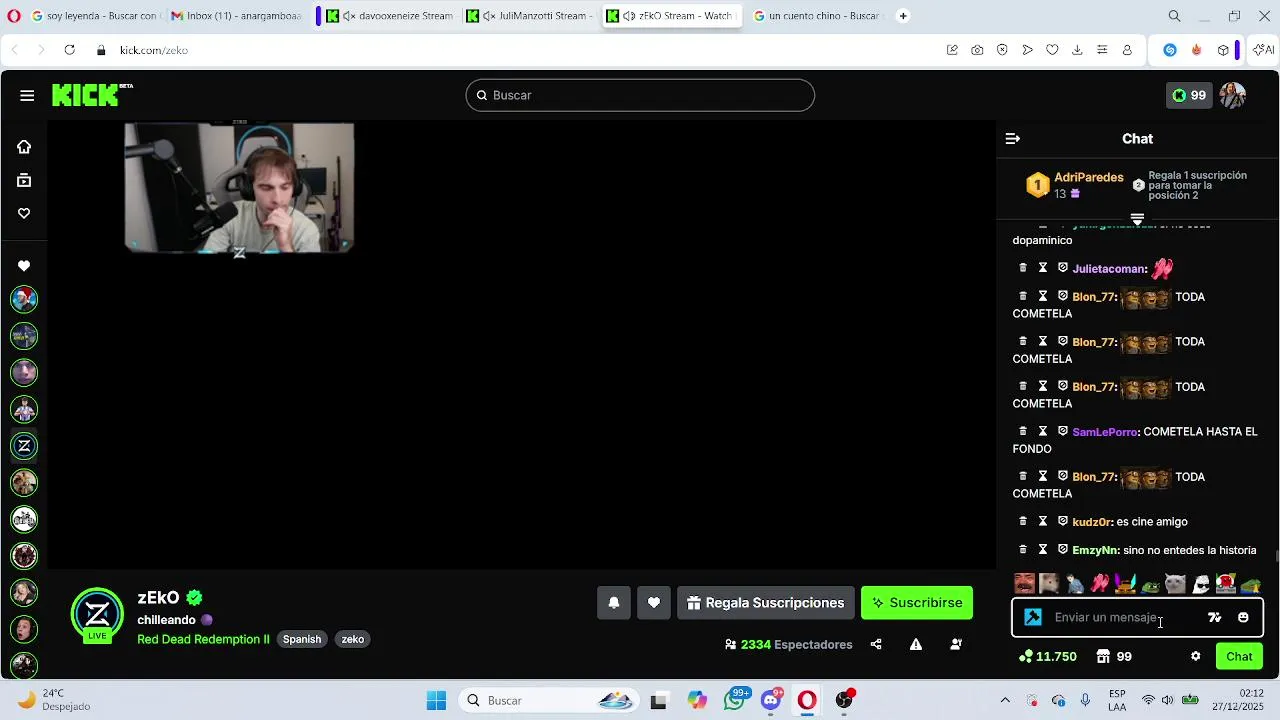This screenshot has width=1280, height=720.
Task: Click the notification bell button for zEkO
Action: [614, 603]
